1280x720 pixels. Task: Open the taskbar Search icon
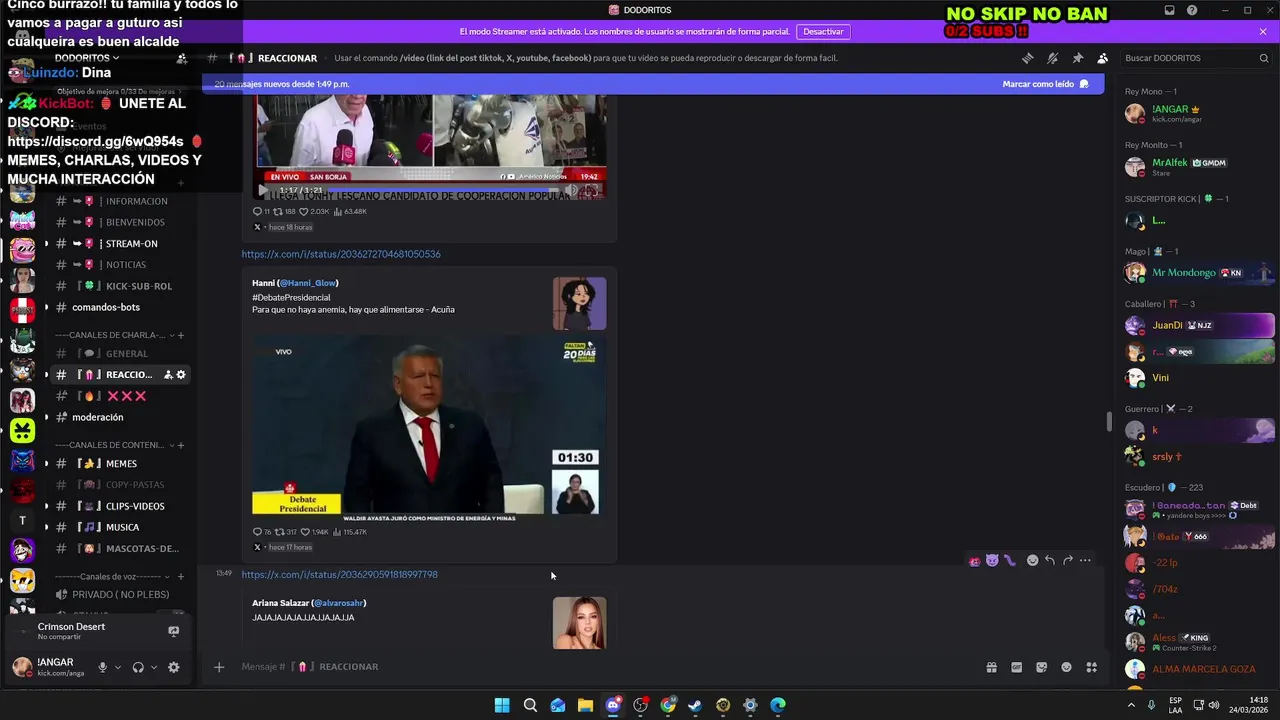(x=530, y=705)
